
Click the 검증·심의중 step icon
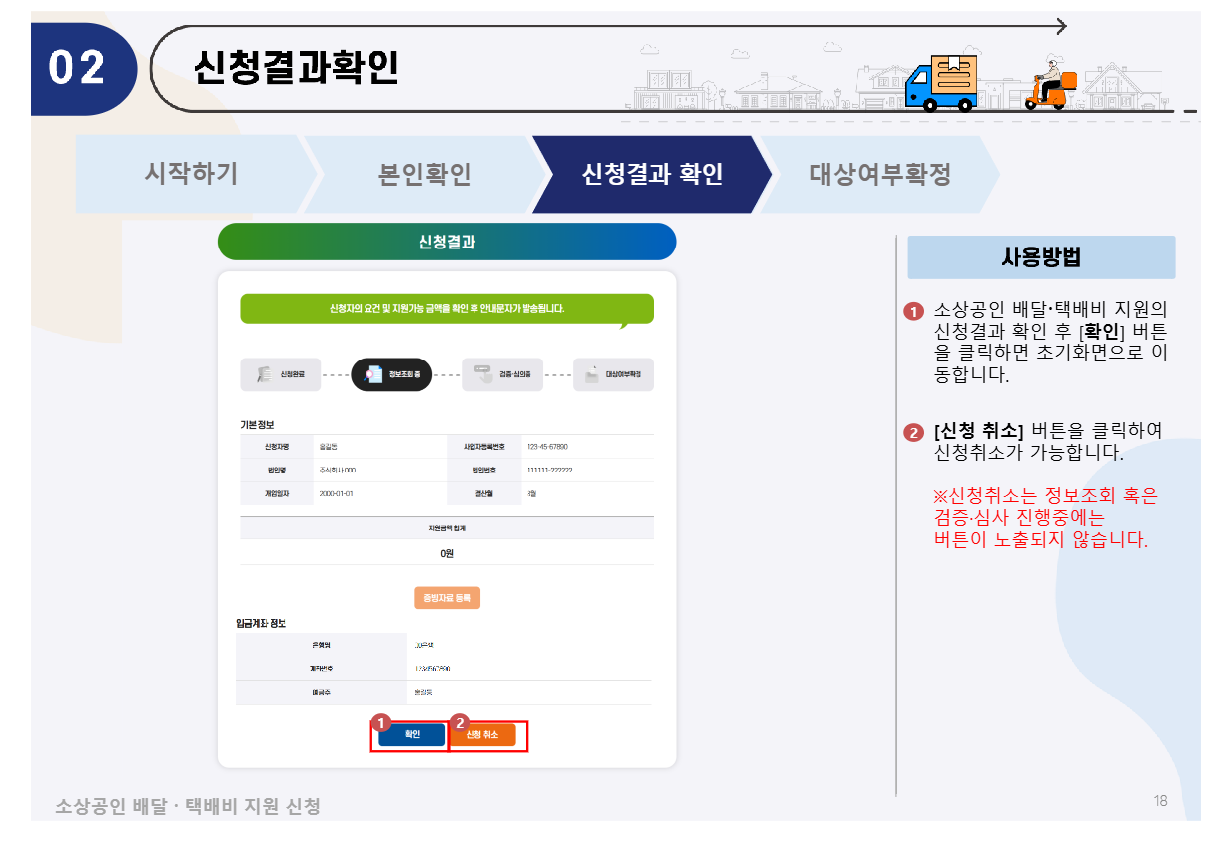point(484,374)
